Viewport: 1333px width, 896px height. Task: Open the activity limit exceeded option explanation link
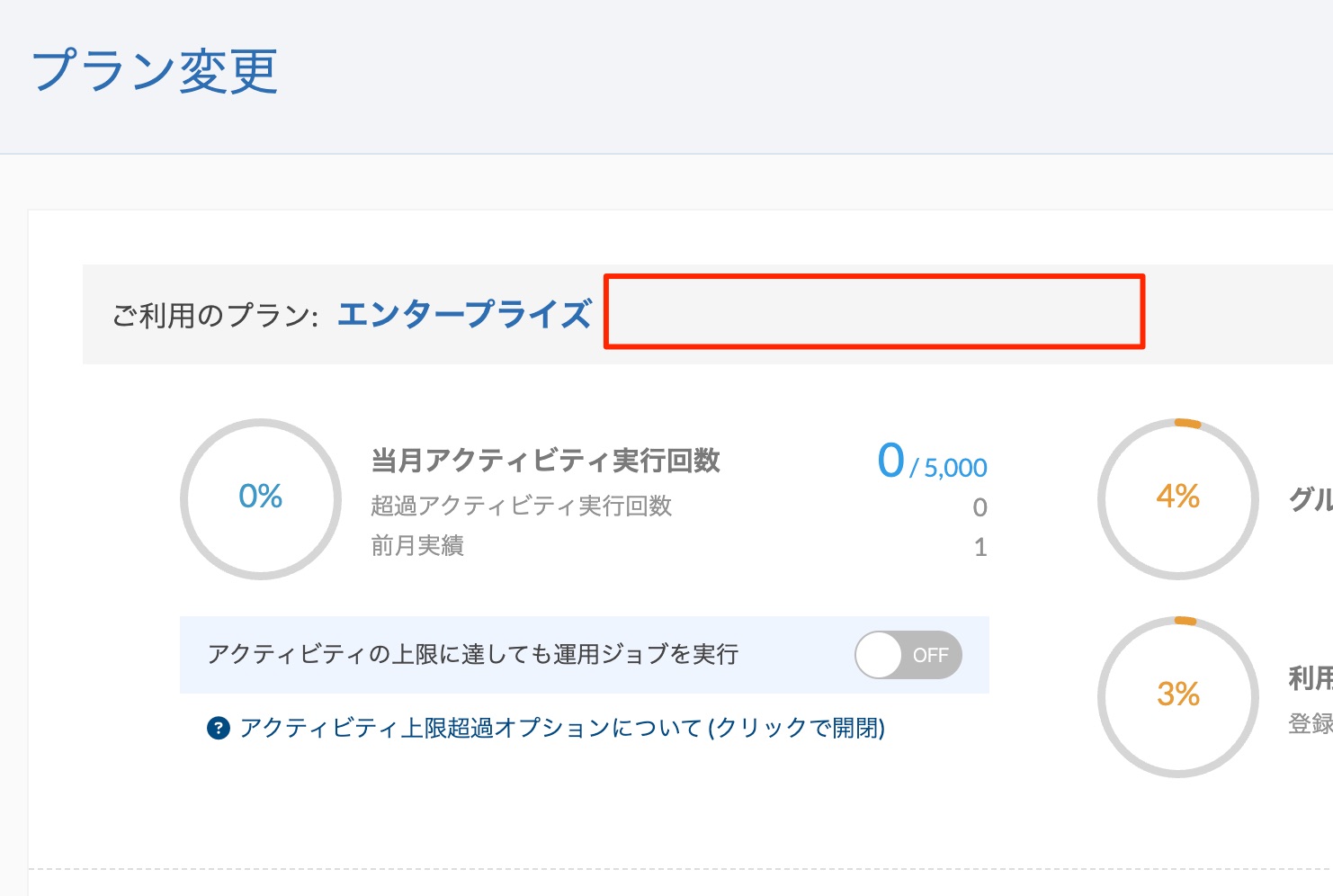coord(562,728)
